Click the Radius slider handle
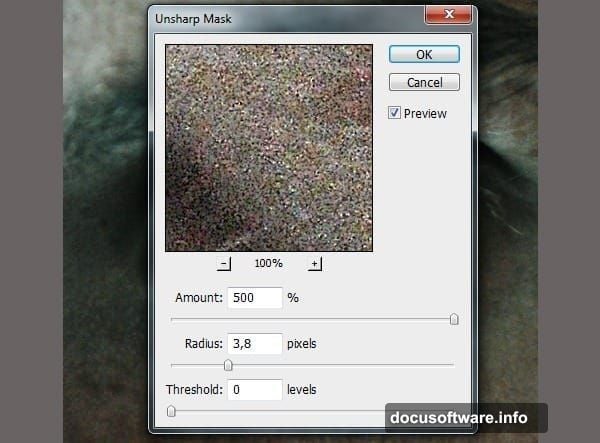The image size is (600, 443). [228, 365]
